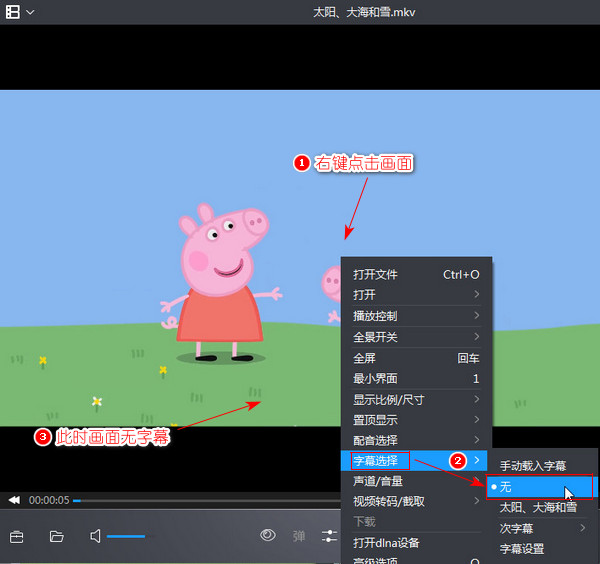Open the adjustment sliders settings icon

(x=329, y=536)
